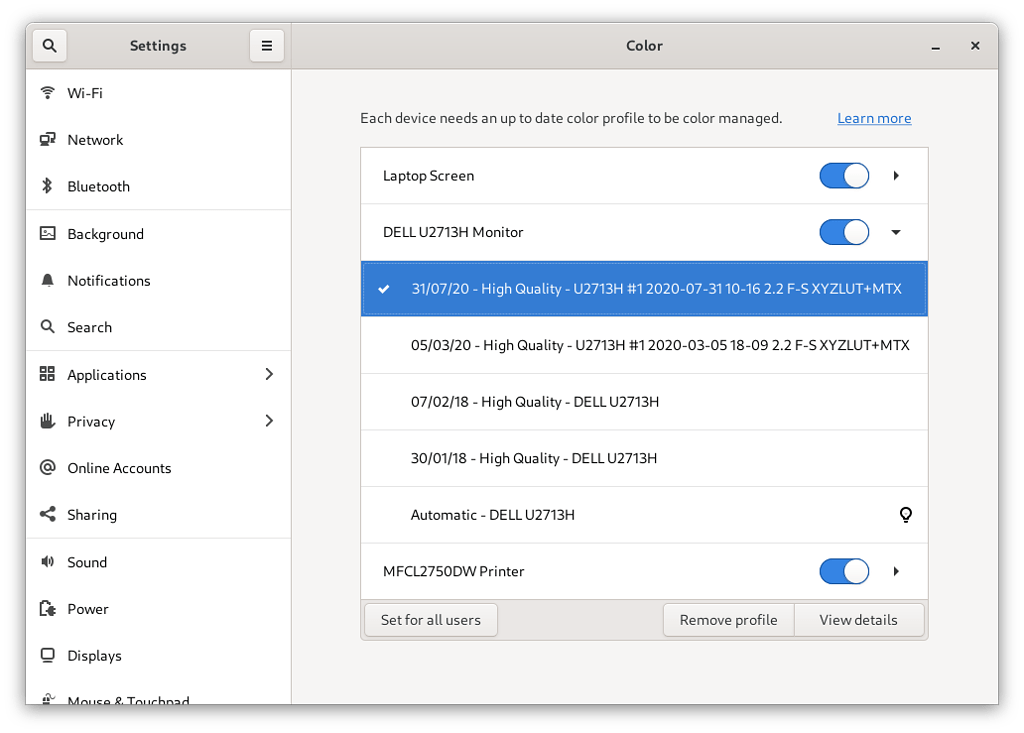This screenshot has height=733, width=1024.
Task: Open the Learn more link
Action: pos(874,118)
